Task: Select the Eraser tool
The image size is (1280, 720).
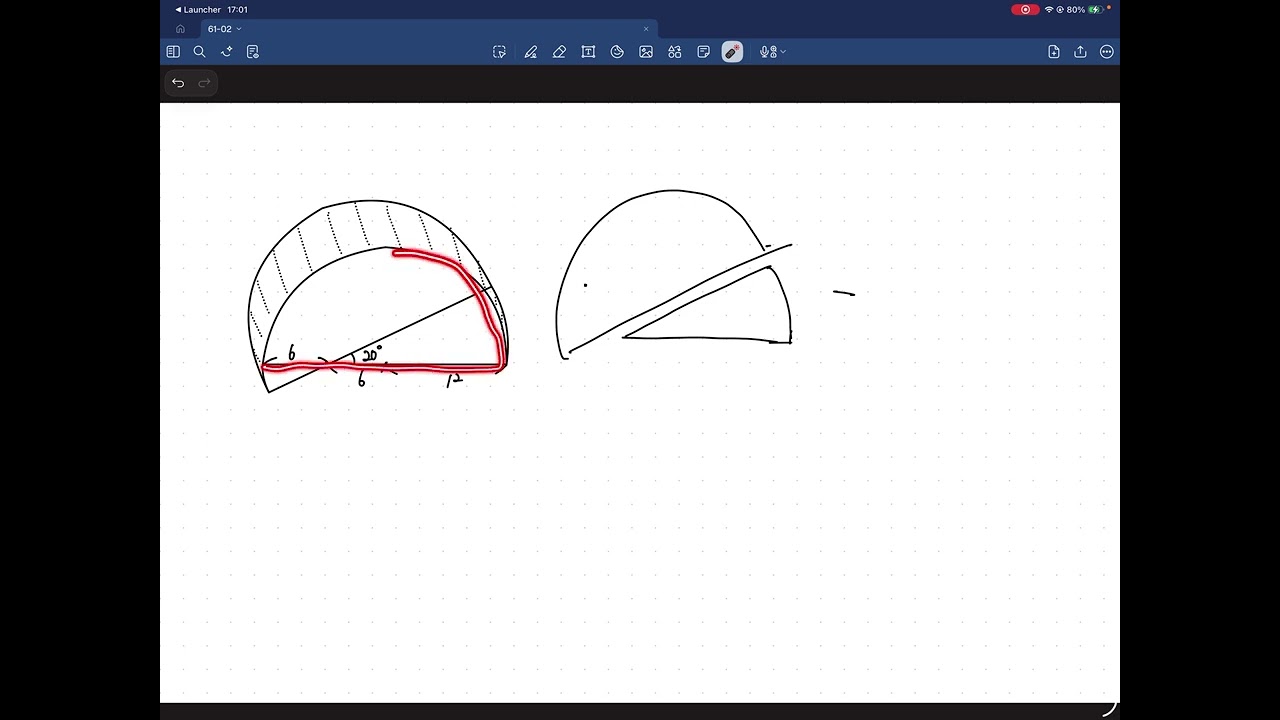Action: coord(559,52)
